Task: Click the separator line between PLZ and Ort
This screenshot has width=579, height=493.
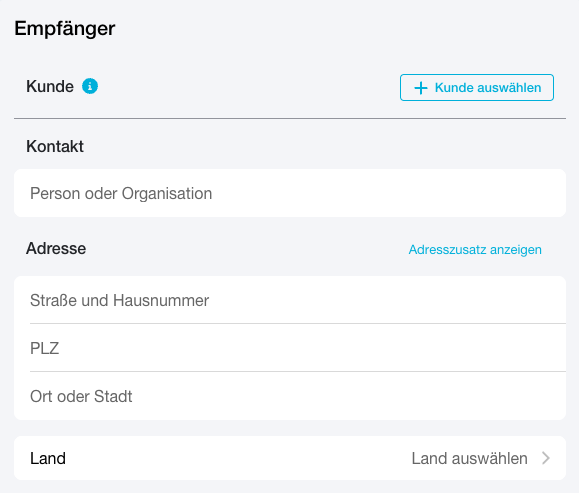Action: click(298, 372)
